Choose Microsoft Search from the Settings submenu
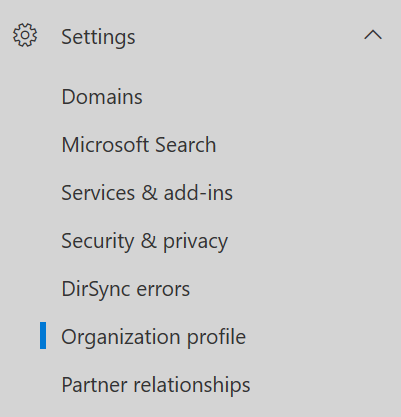Screen dimensions: 401x417 pos(139,145)
